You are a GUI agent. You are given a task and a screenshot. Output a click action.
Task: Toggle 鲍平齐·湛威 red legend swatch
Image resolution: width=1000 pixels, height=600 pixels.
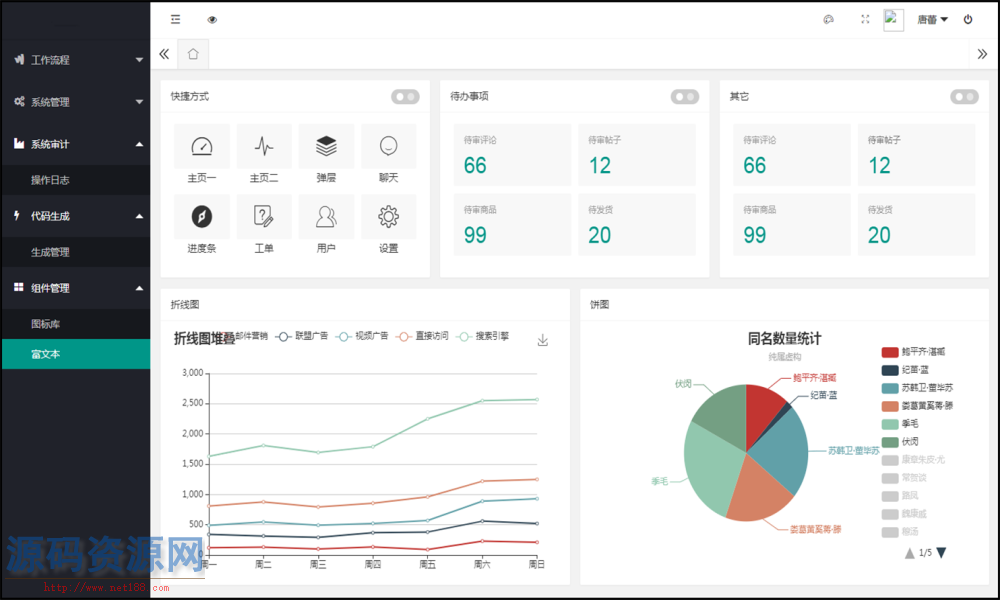tap(890, 352)
